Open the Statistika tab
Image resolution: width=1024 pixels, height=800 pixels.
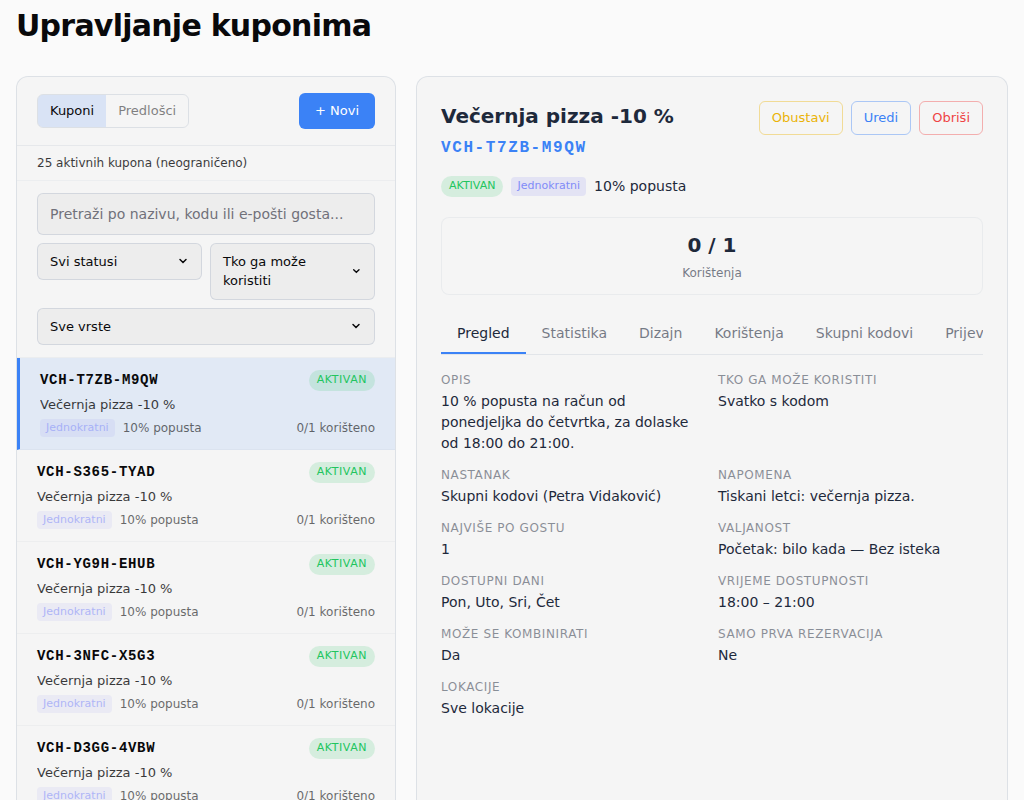(x=573, y=334)
